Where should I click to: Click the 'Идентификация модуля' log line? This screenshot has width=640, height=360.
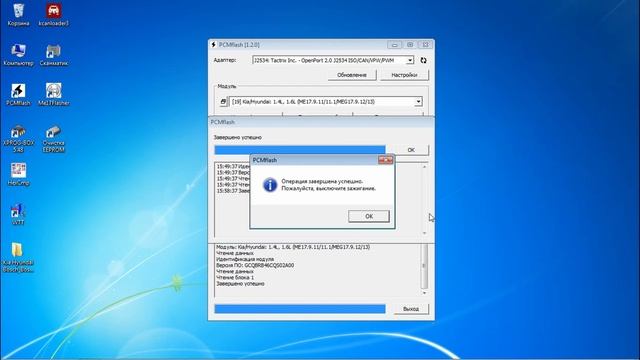[245, 259]
